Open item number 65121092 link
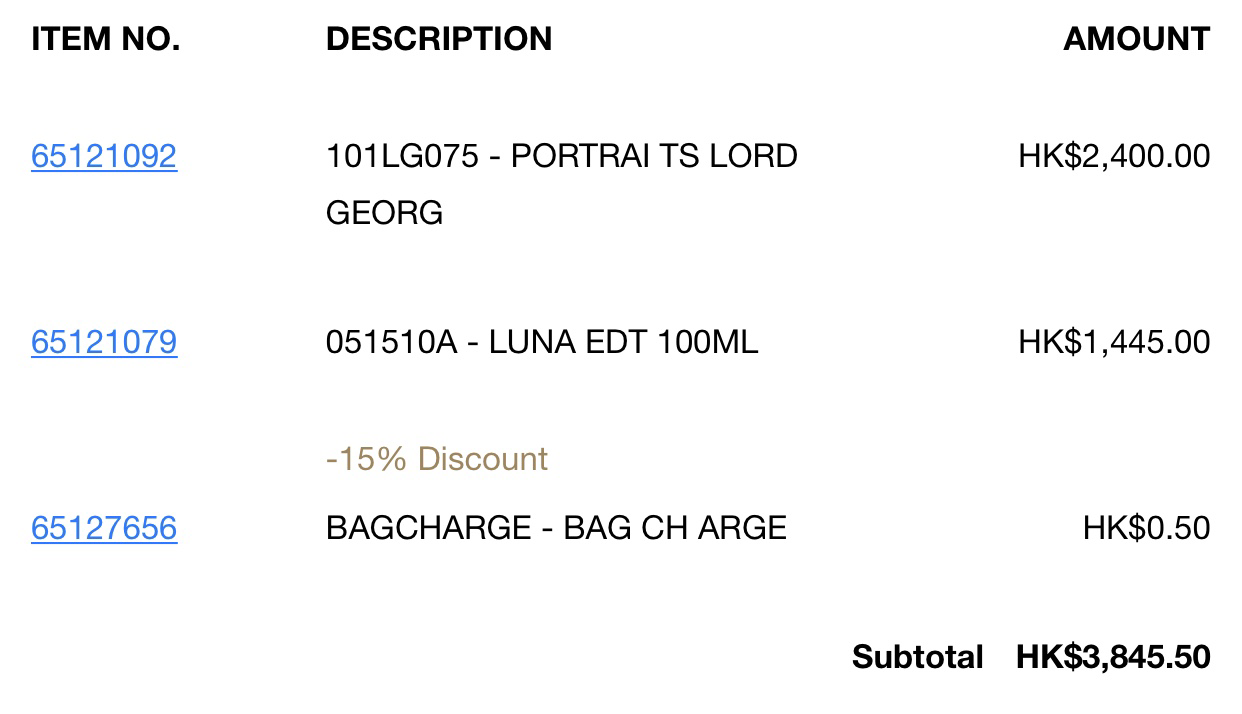1242x714 pixels. pos(104,156)
